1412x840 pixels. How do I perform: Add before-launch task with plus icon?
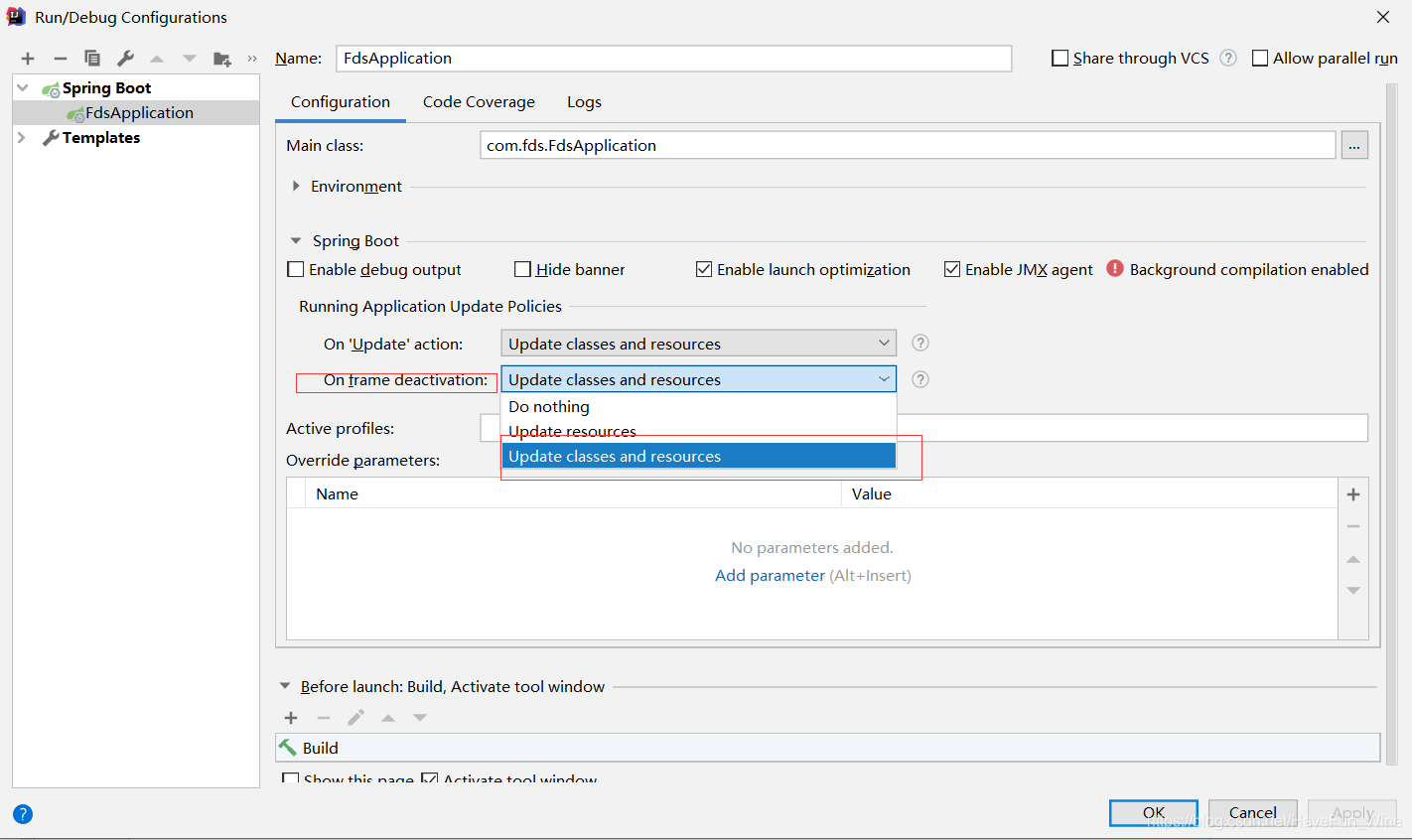coord(291,718)
